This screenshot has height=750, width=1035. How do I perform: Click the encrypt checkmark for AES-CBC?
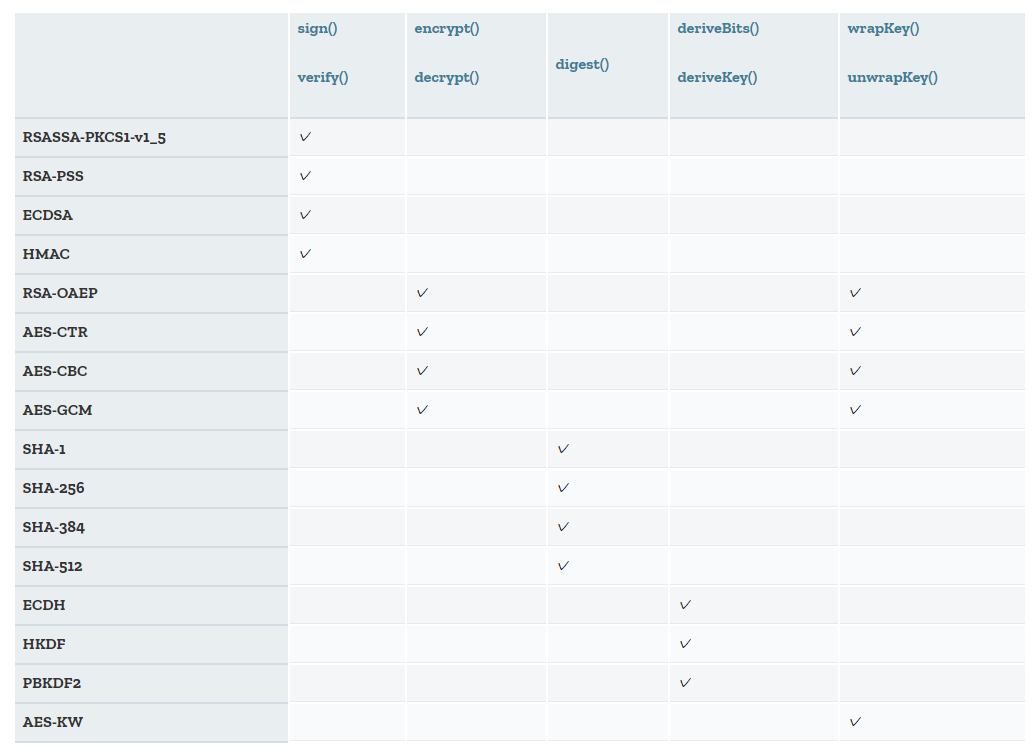tap(422, 370)
